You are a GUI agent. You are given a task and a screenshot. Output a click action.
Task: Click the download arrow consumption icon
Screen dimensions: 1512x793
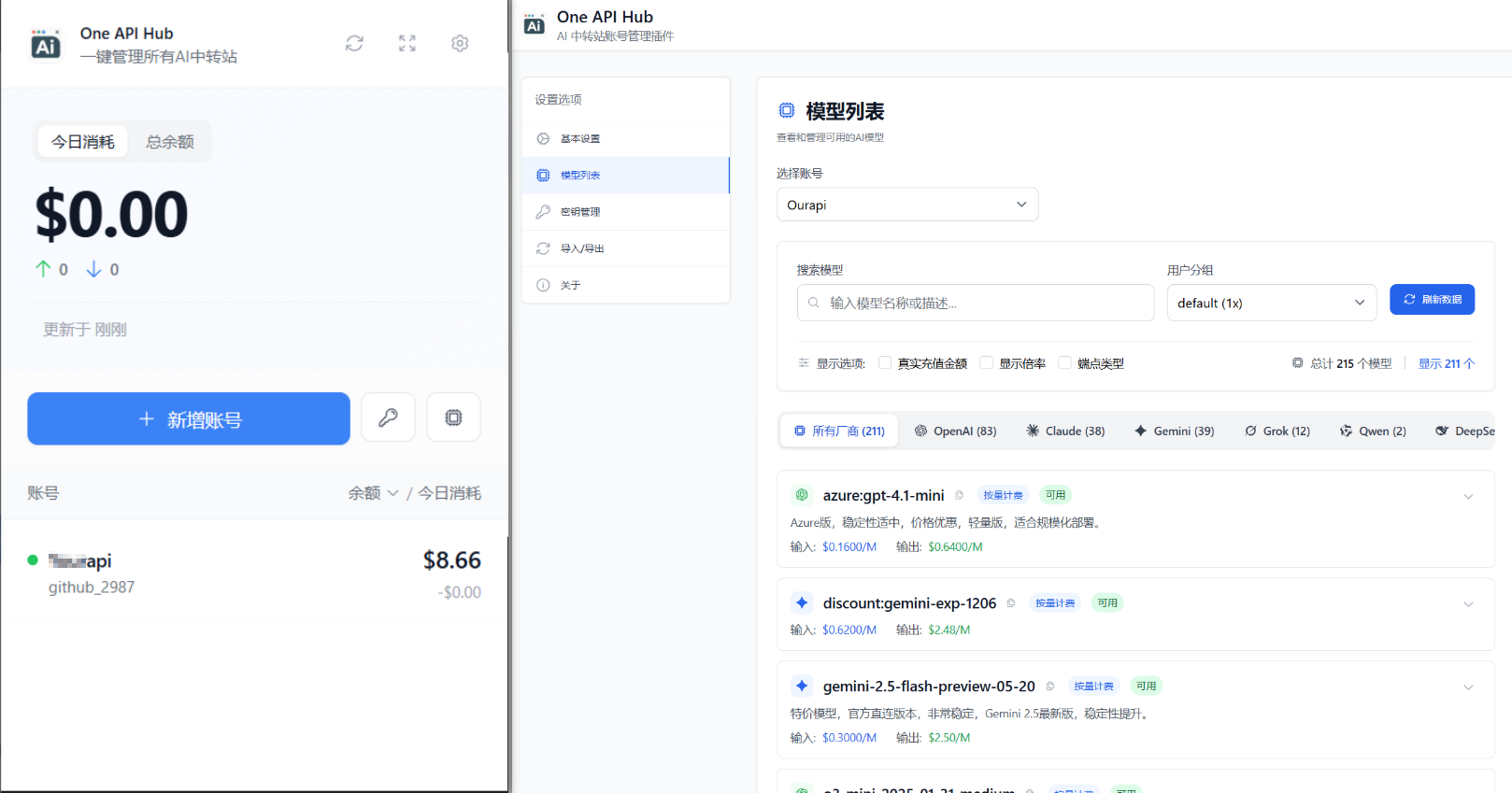(93, 269)
